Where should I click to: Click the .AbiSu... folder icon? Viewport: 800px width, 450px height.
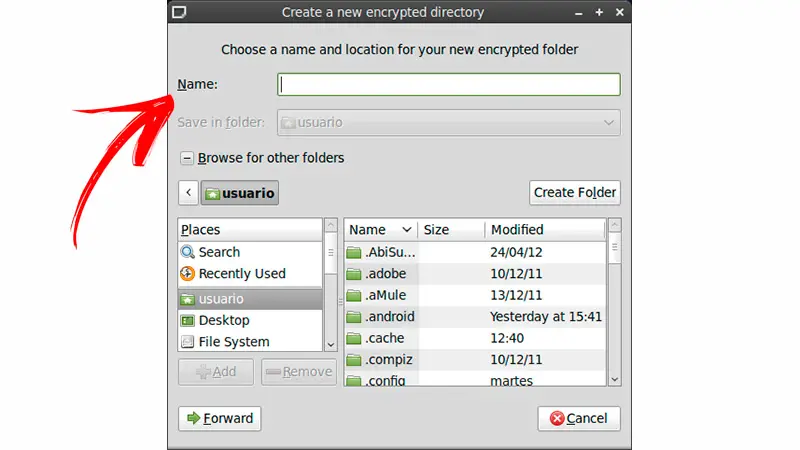(354, 253)
